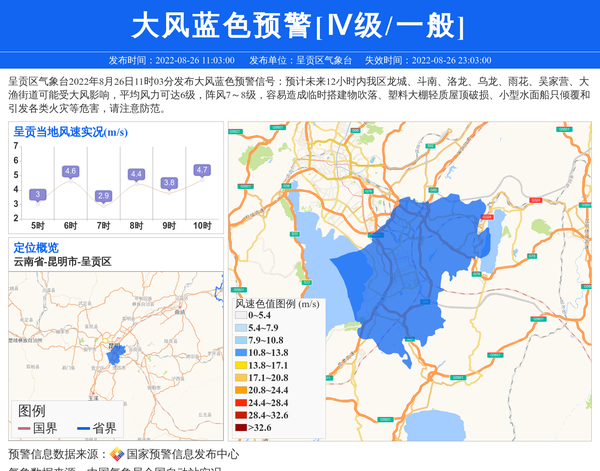Click the 4.6 wind speed marker at 6时
The image size is (600, 471).
70,172
